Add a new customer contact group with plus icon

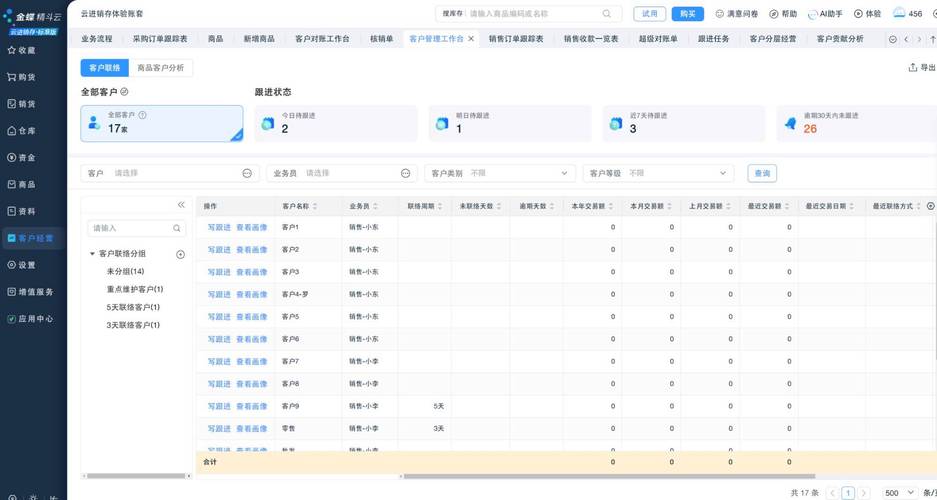tap(180, 254)
